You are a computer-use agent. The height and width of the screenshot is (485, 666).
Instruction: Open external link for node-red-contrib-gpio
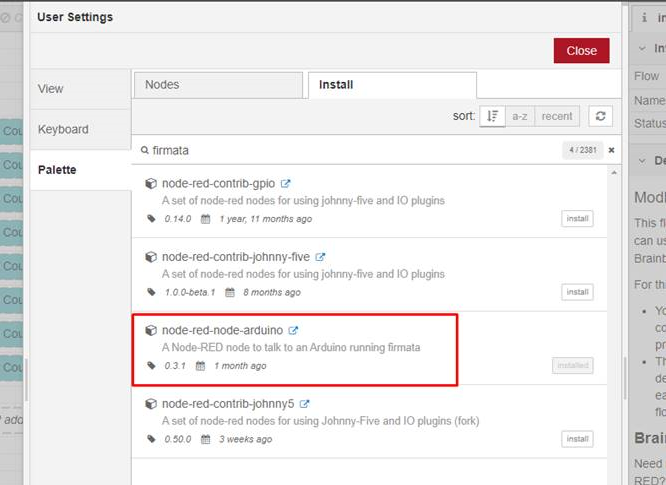tap(286, 184)
